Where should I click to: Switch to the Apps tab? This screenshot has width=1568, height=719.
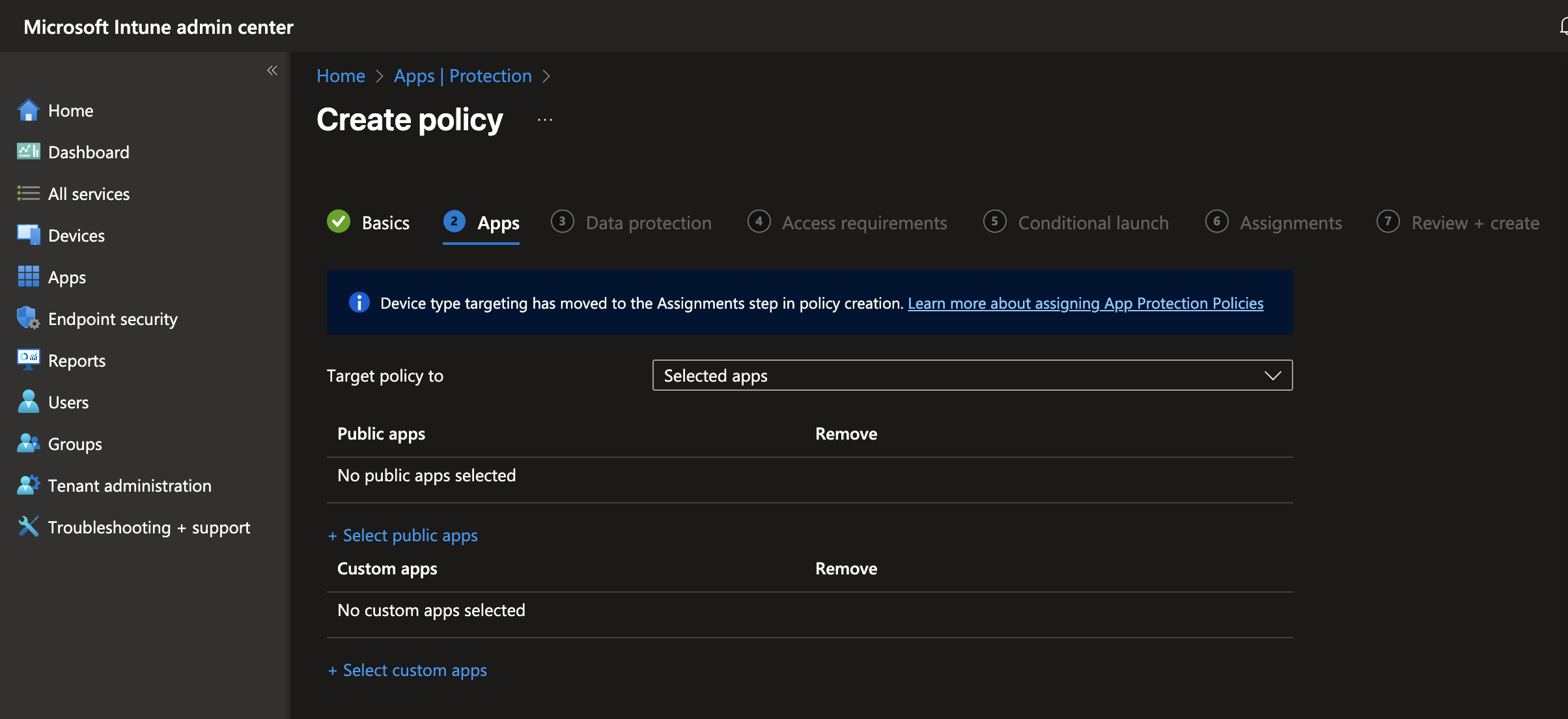498,222
